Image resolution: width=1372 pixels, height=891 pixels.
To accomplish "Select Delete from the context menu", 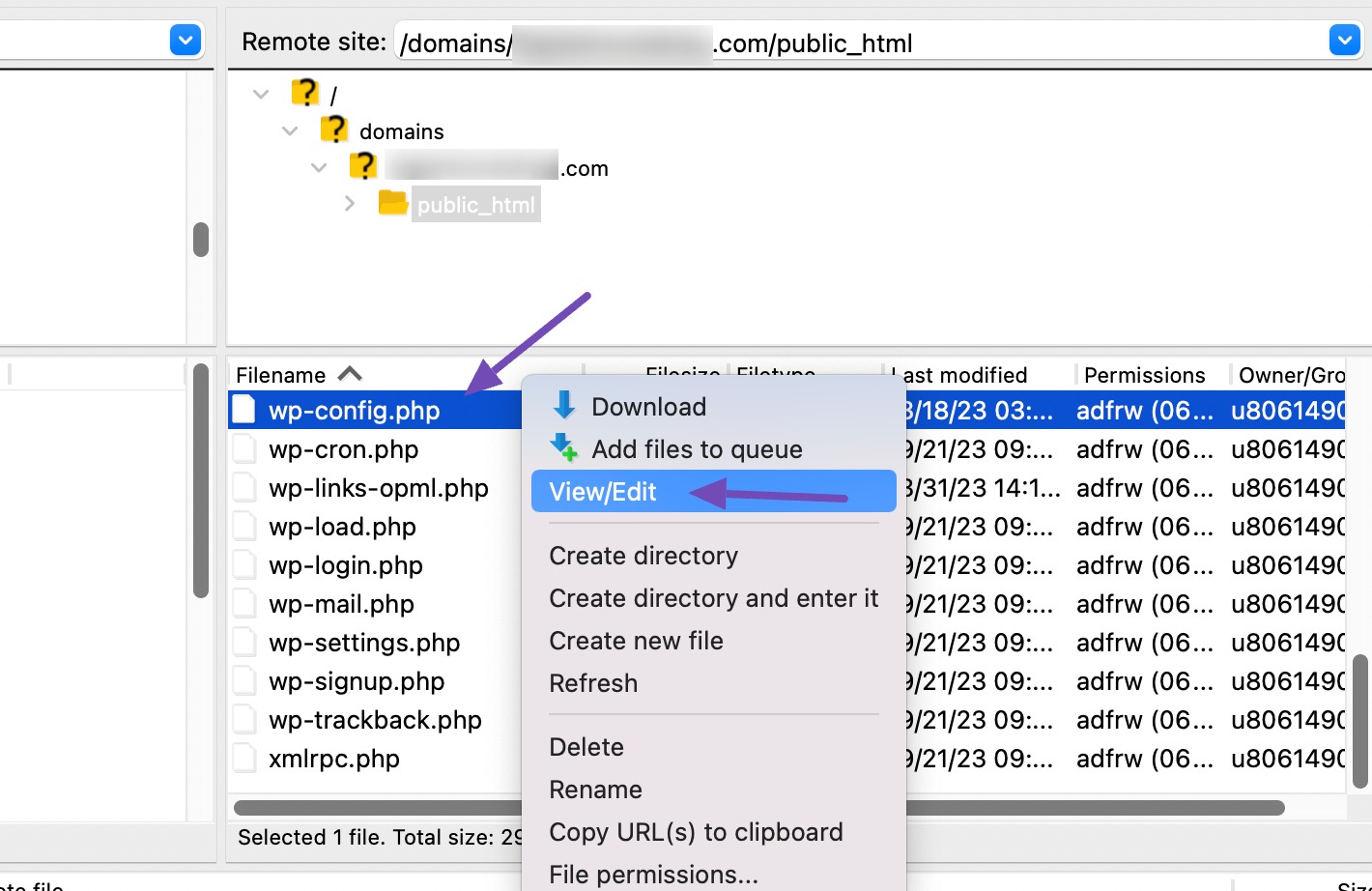I will point(586,746).
